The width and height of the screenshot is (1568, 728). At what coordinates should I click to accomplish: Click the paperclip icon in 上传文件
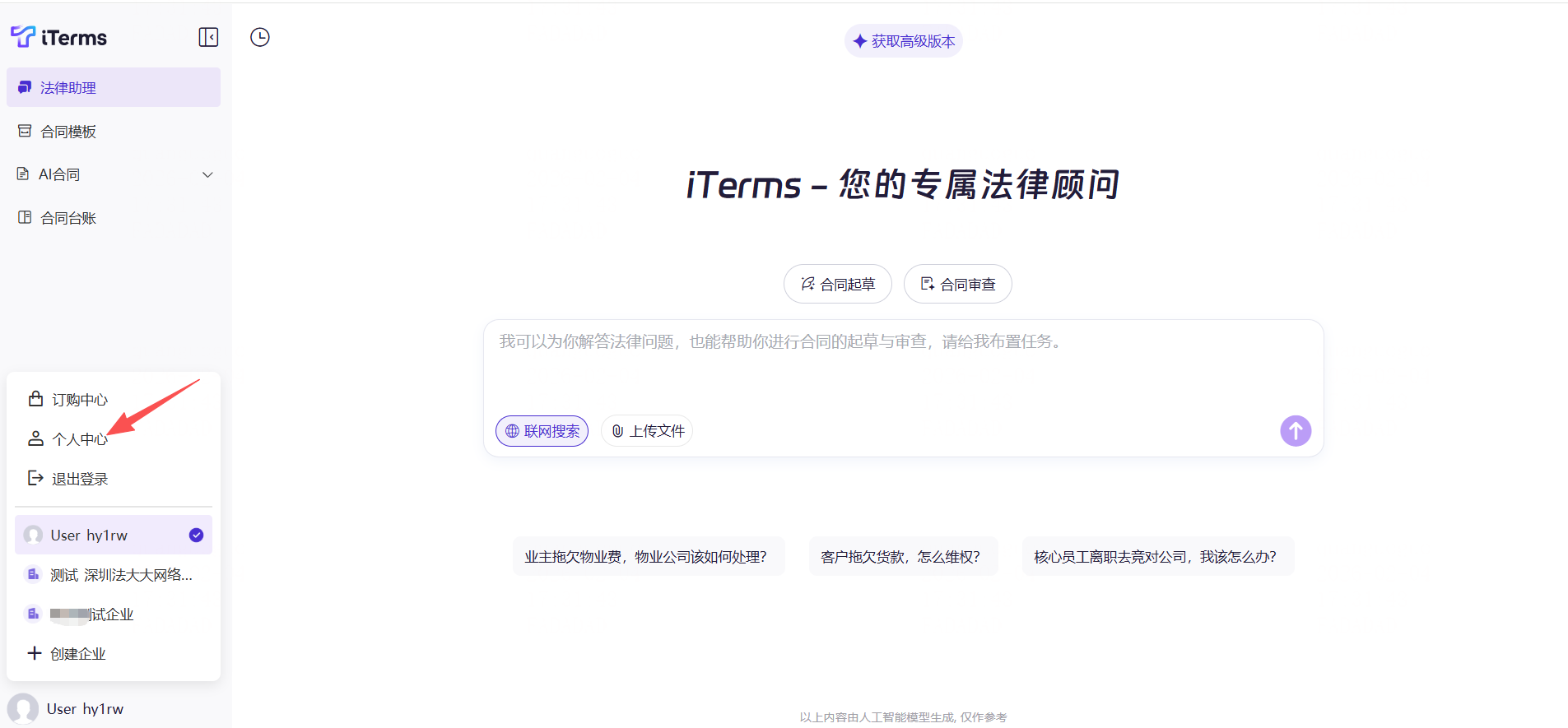tap(618, 431)
